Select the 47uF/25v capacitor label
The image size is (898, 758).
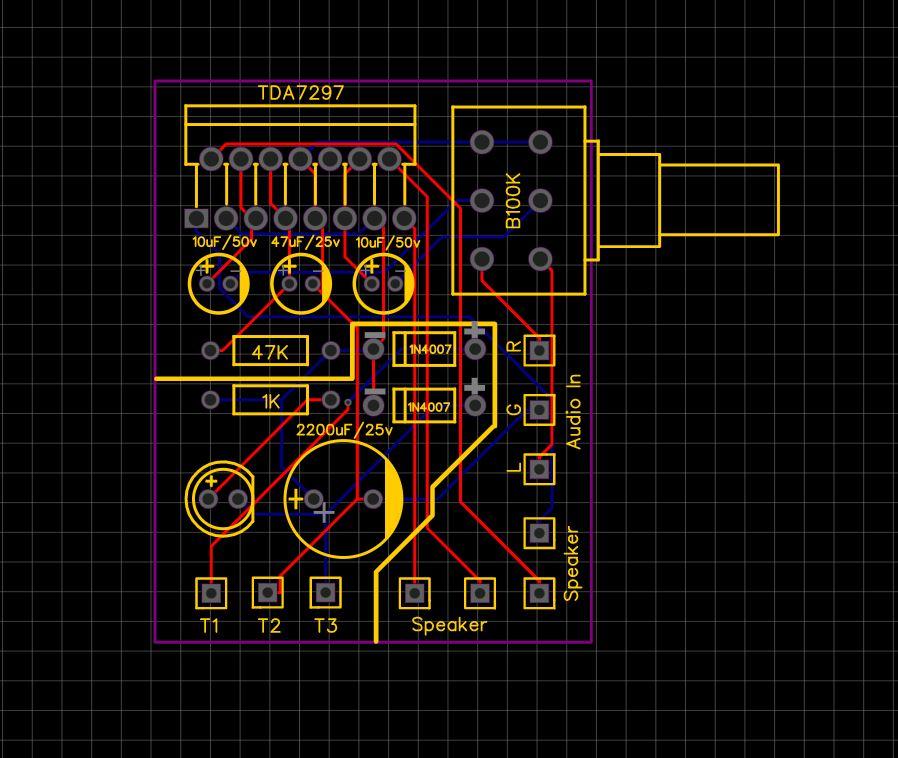305,242
